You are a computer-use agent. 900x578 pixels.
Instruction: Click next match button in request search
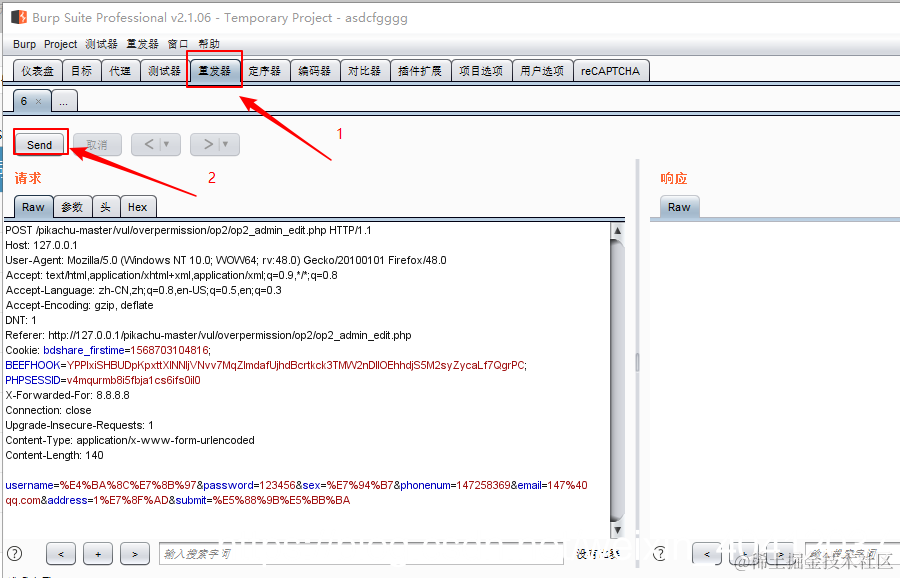point(135,554)
